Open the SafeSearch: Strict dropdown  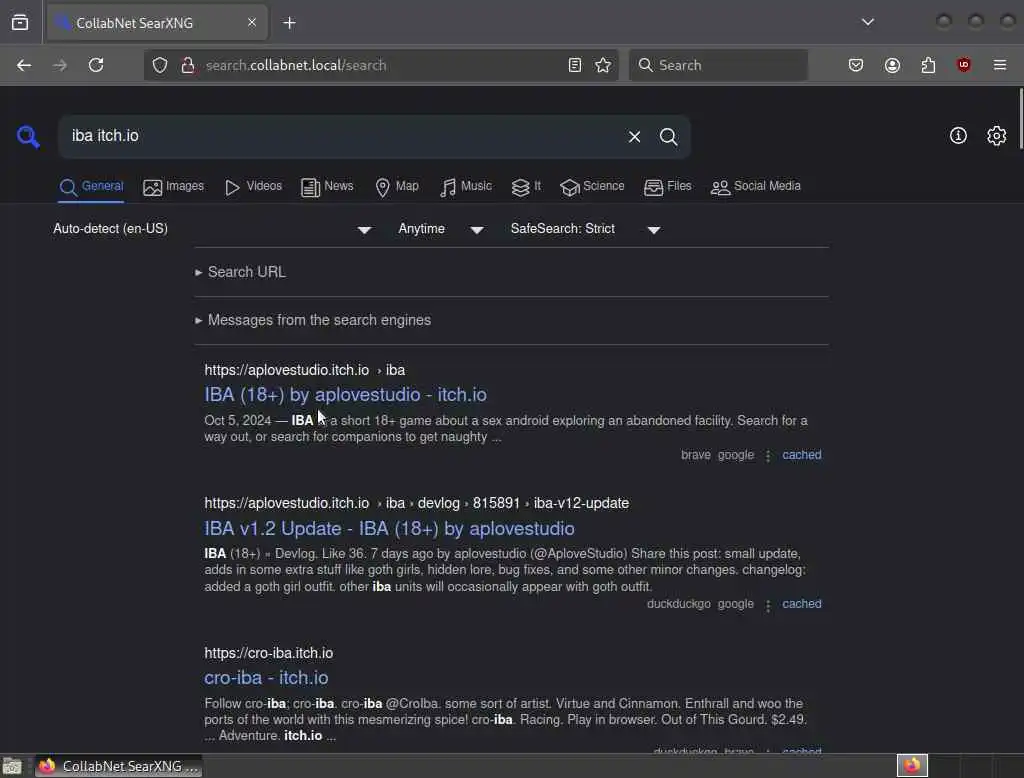coord(586,229)
